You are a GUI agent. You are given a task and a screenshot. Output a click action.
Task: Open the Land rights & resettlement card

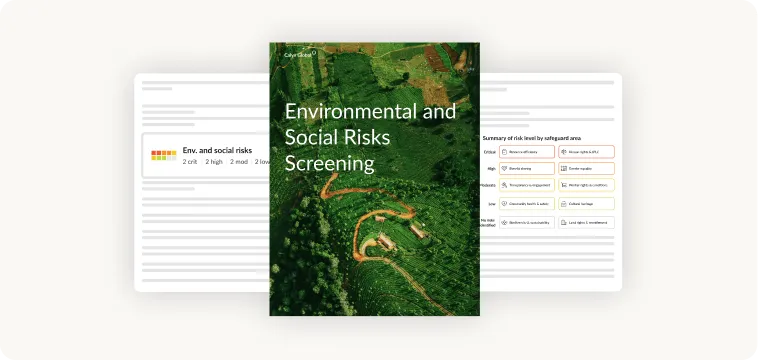pos(586,223)
